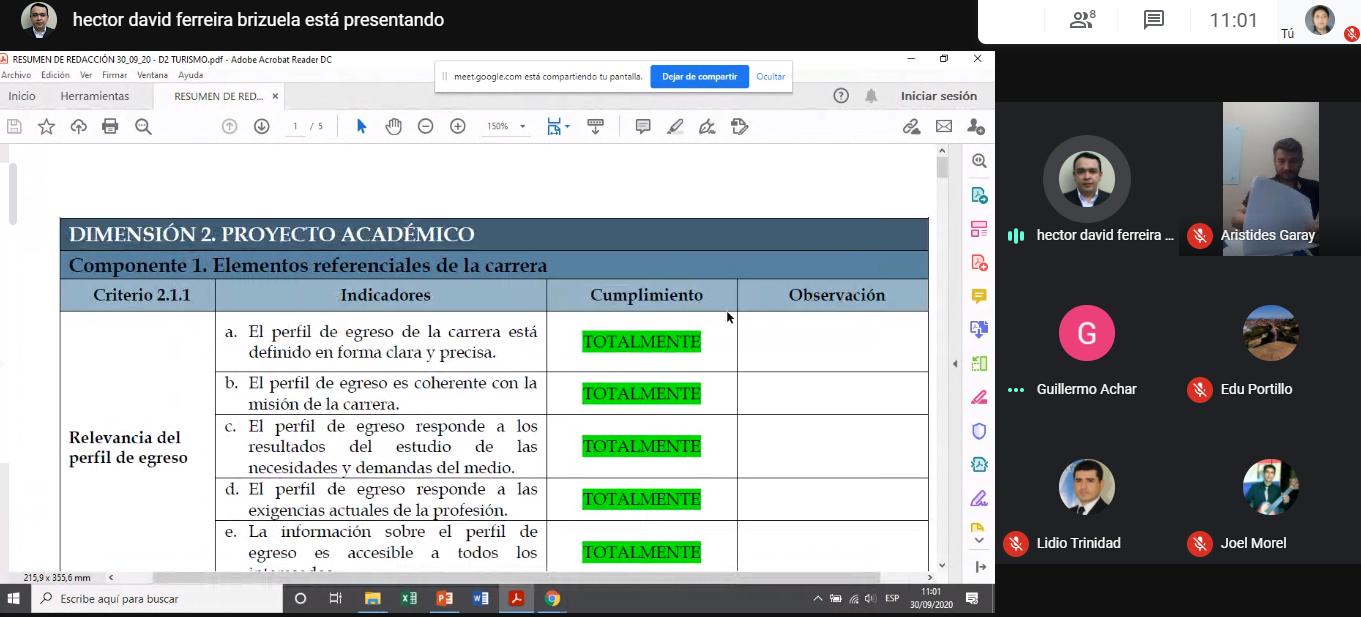Click the page number input field

(x=296, y=126)
